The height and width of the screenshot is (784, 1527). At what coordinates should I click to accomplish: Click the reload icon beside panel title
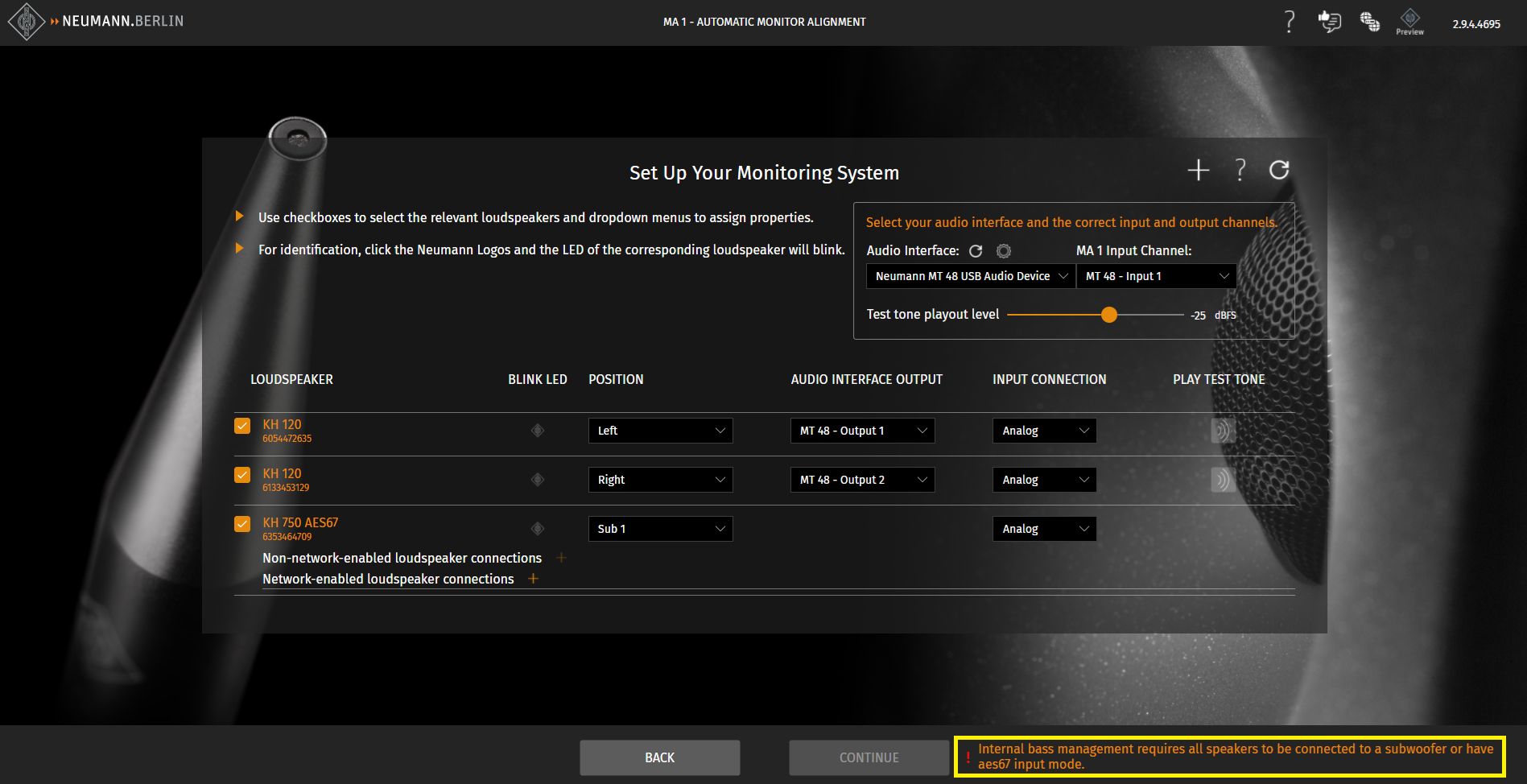click(1279, 171)
